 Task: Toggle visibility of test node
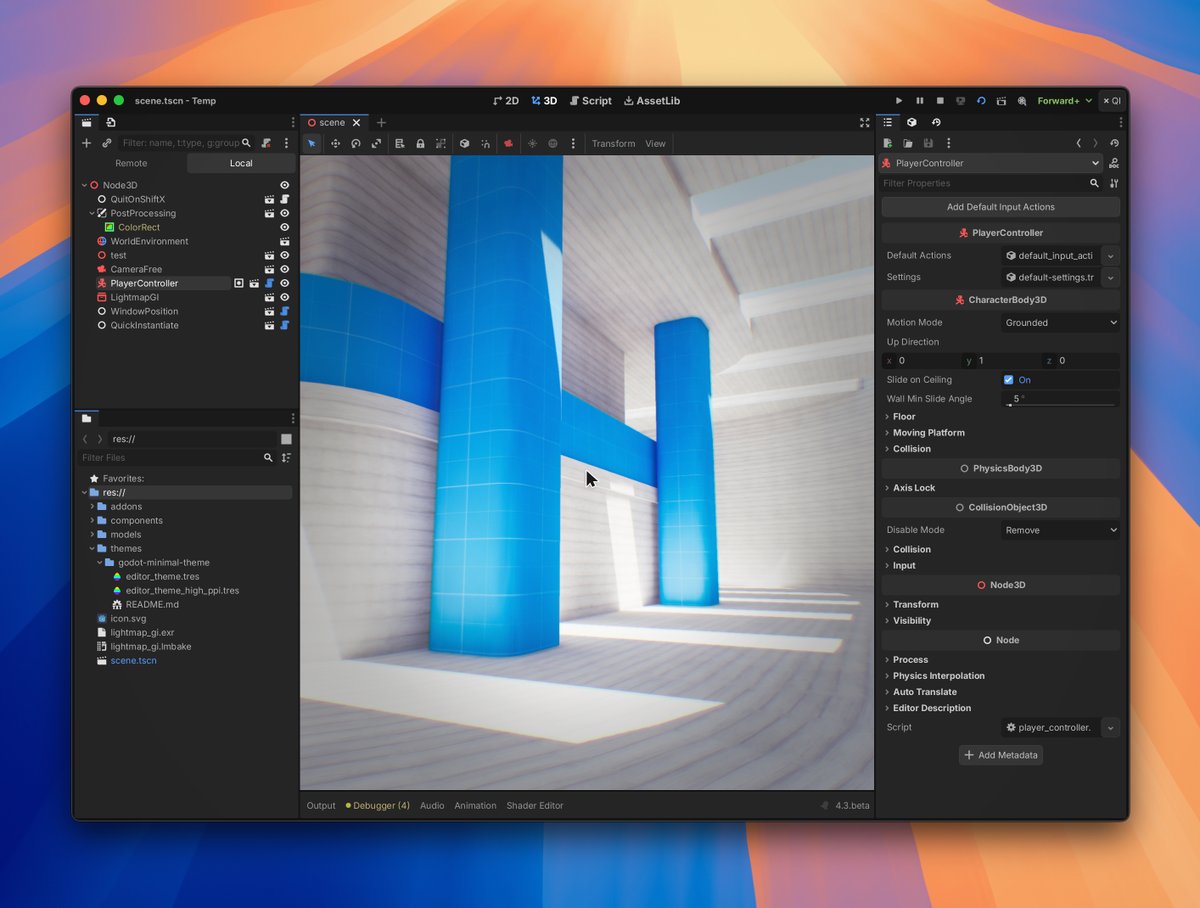click(x=284, y=255)
